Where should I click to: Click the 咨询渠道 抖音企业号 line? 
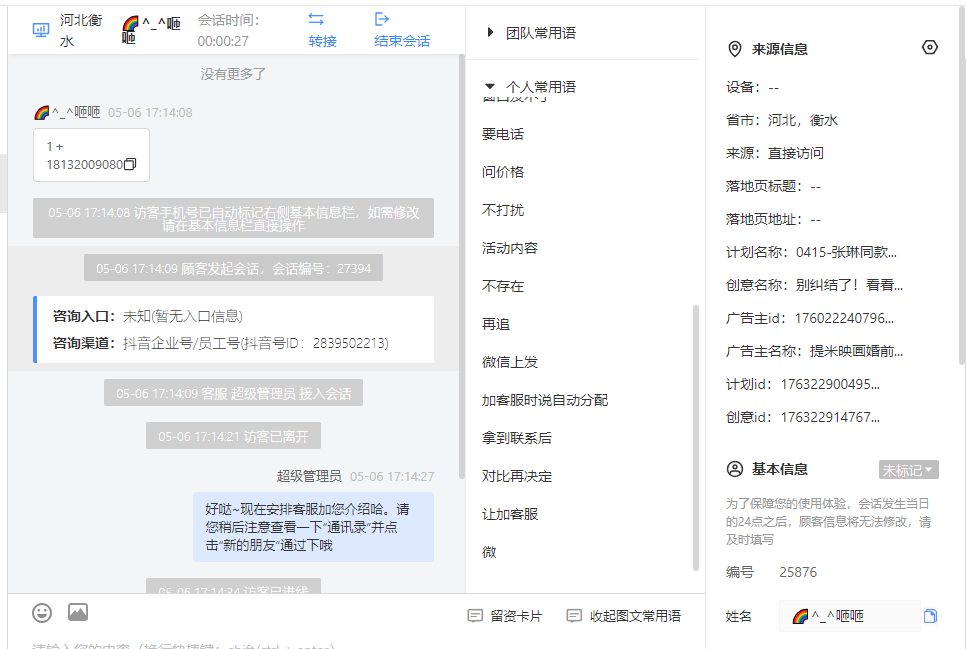[221, 343]
